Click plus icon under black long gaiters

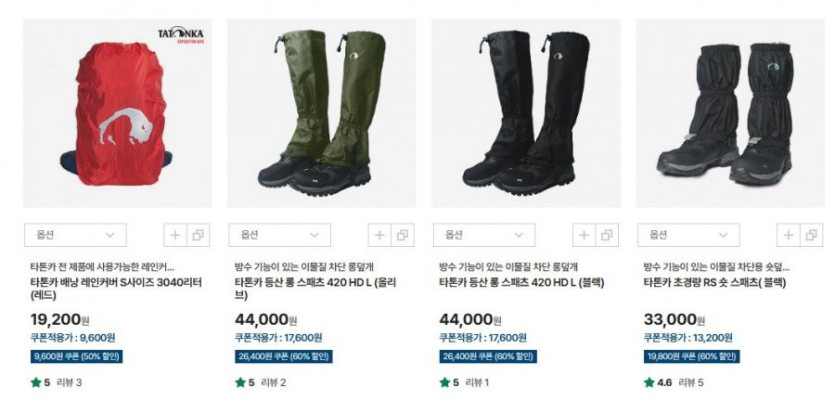pyautogui.click(x=584, y=235)
